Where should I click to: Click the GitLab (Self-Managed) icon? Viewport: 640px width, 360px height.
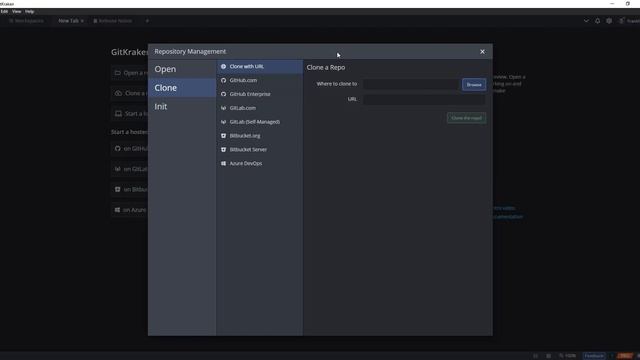point(223,122)
